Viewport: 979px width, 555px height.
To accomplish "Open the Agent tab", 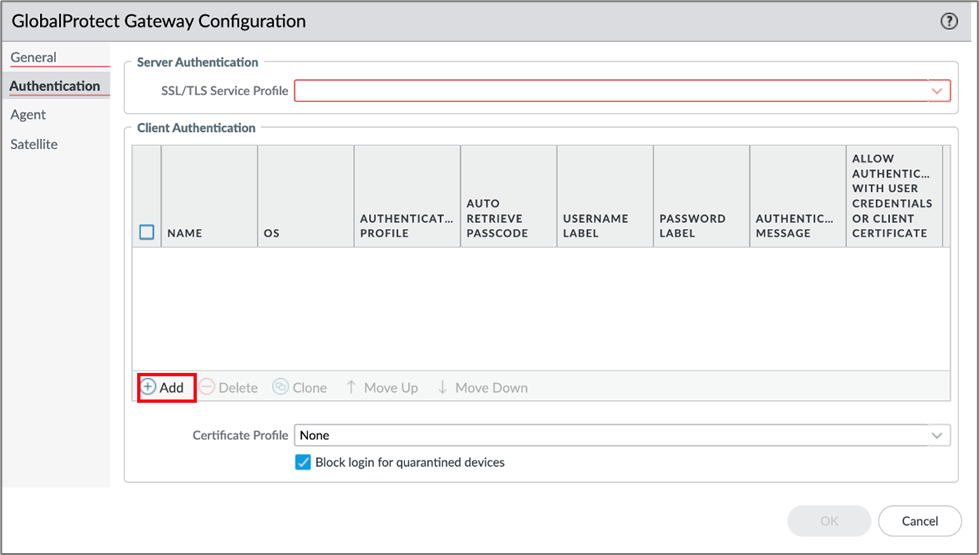I will point(28,115).
